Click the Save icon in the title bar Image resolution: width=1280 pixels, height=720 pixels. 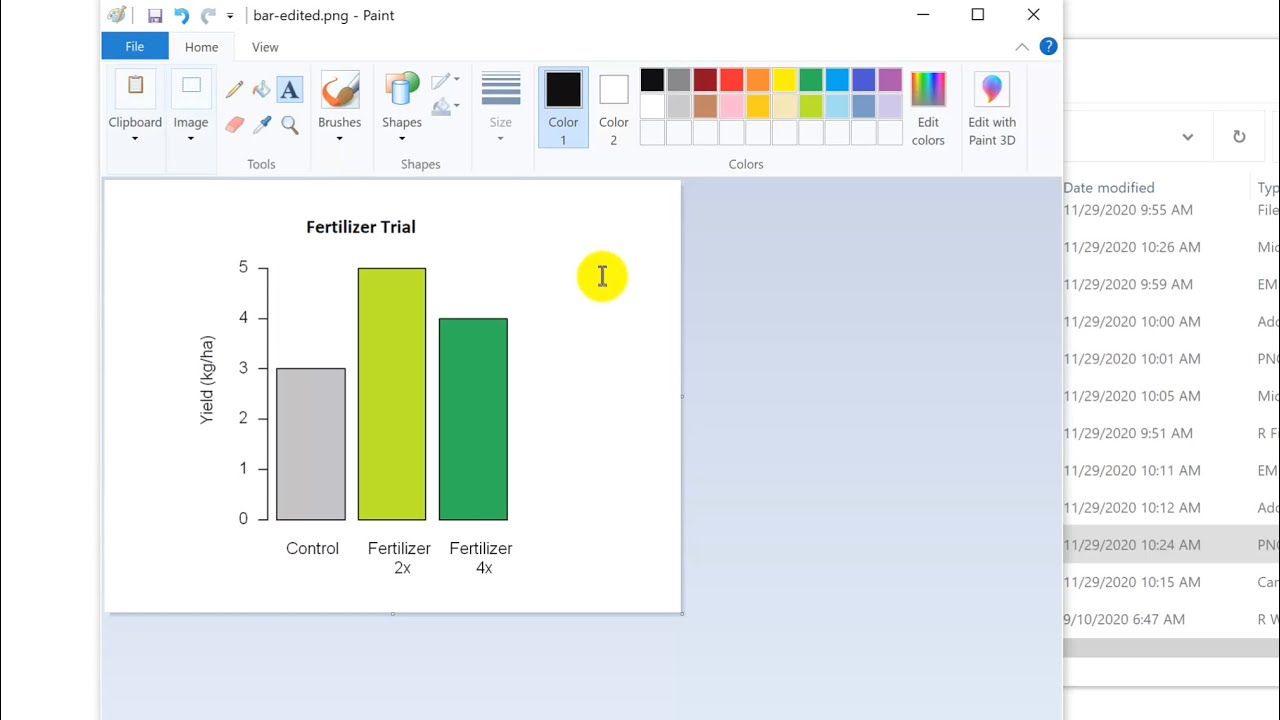pyautogui.click(x=155, y=15)
